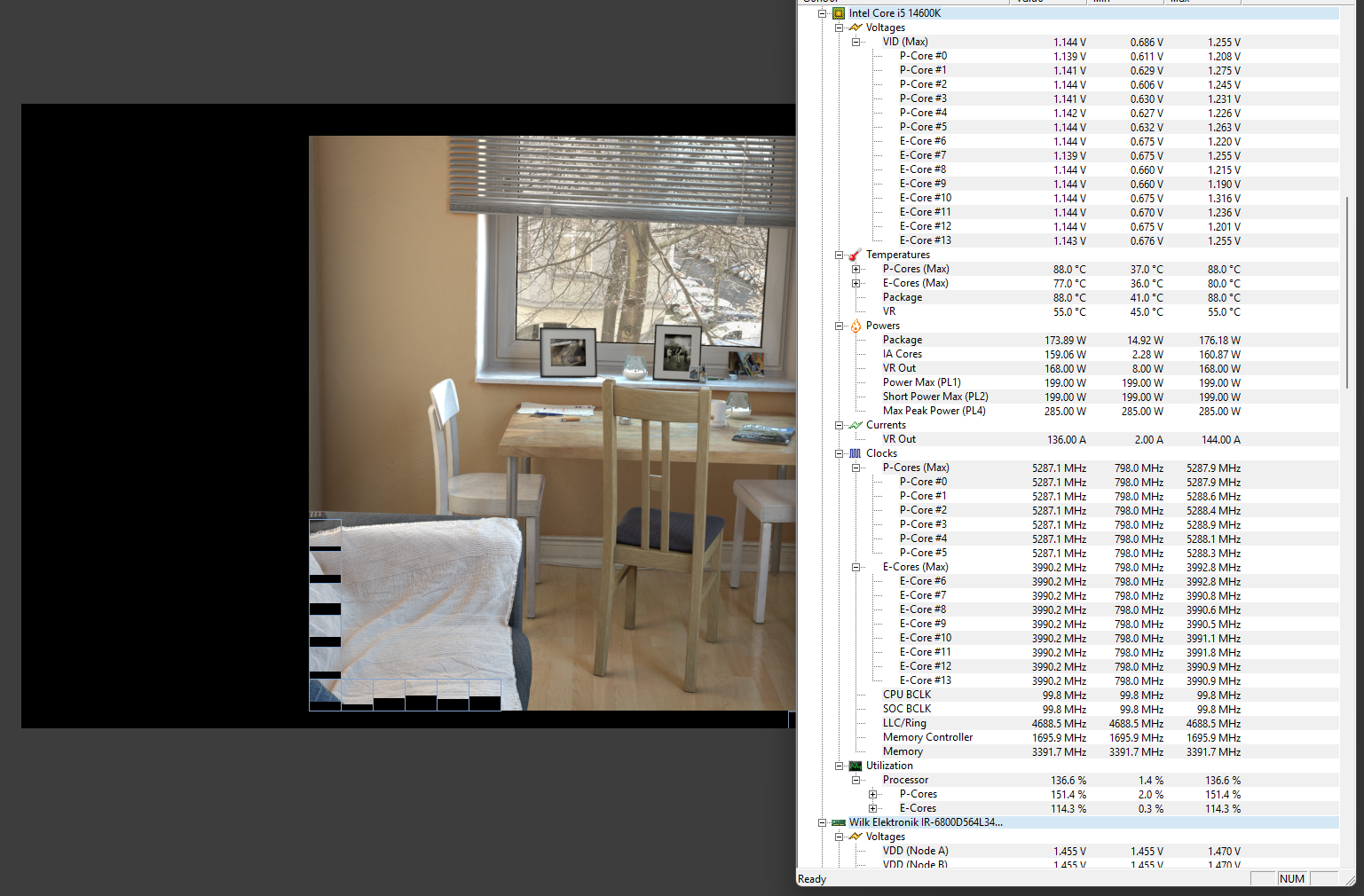This screenshot has height=896, width=1364.
Task: Select the VR Out row under Currents
Action: tap(1068, 439)
